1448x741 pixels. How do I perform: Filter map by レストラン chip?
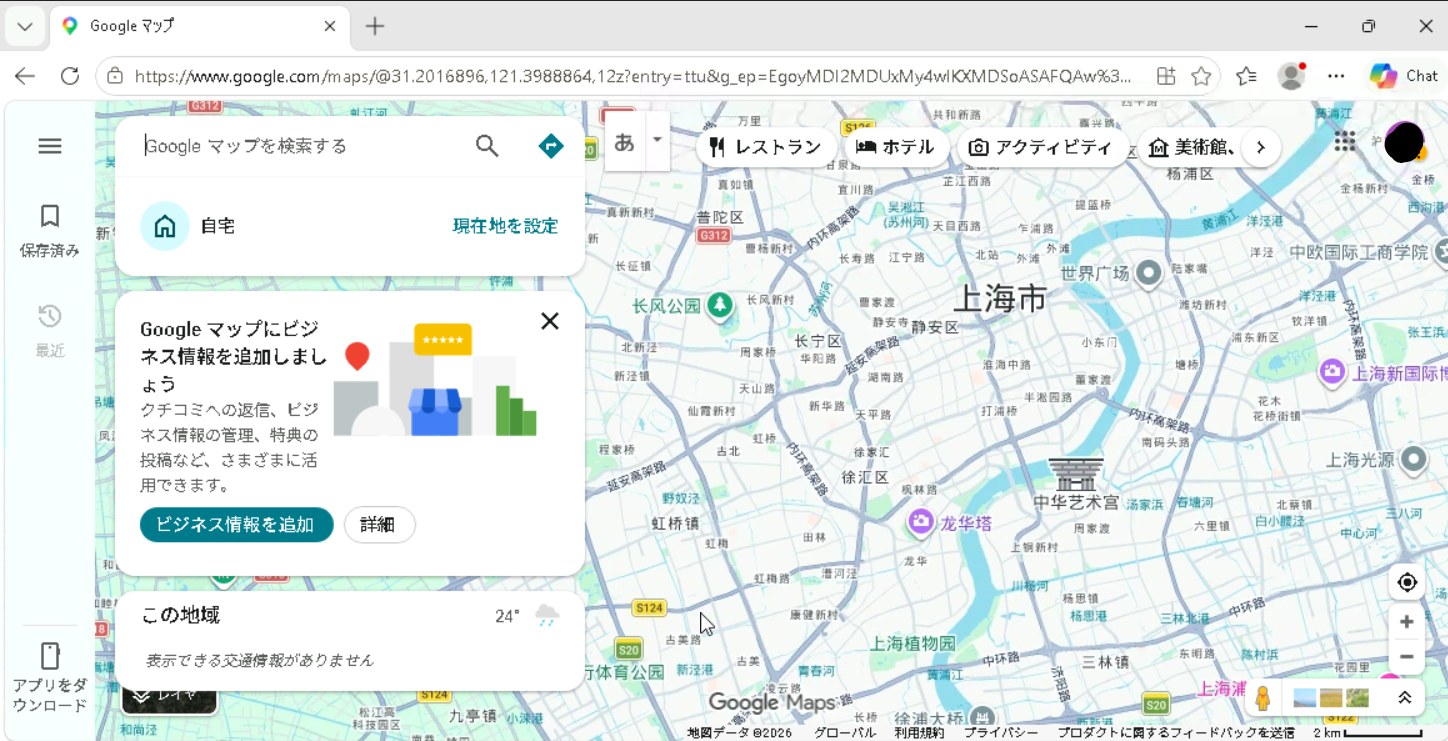coord(766,148)
